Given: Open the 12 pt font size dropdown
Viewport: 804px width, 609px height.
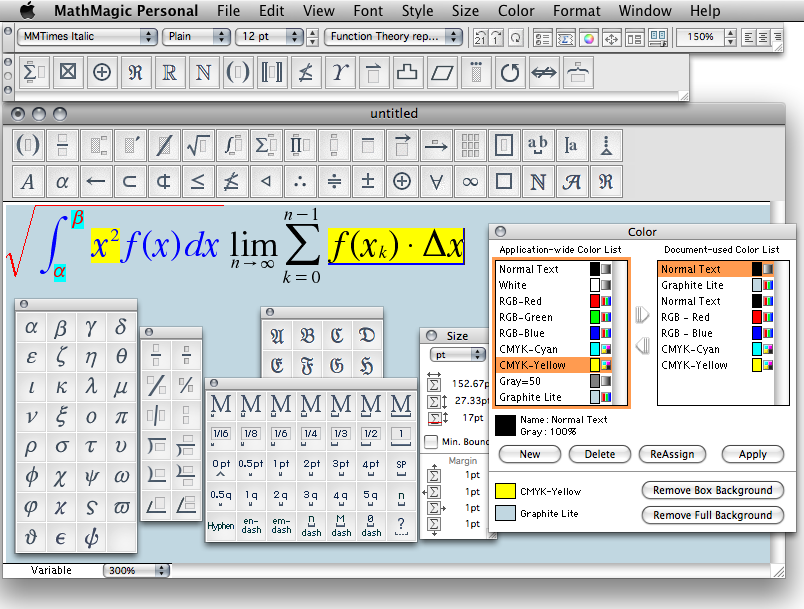Looking at the screenshot, I should [x=269, y=36].
